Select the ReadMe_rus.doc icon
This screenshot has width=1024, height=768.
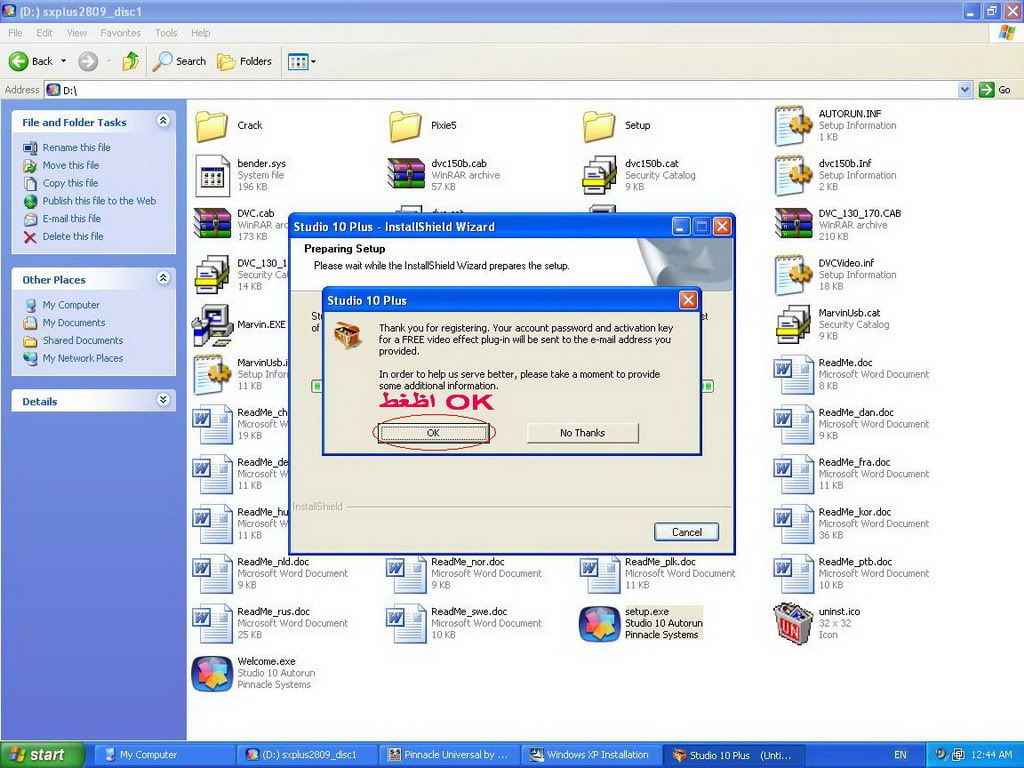212,623
